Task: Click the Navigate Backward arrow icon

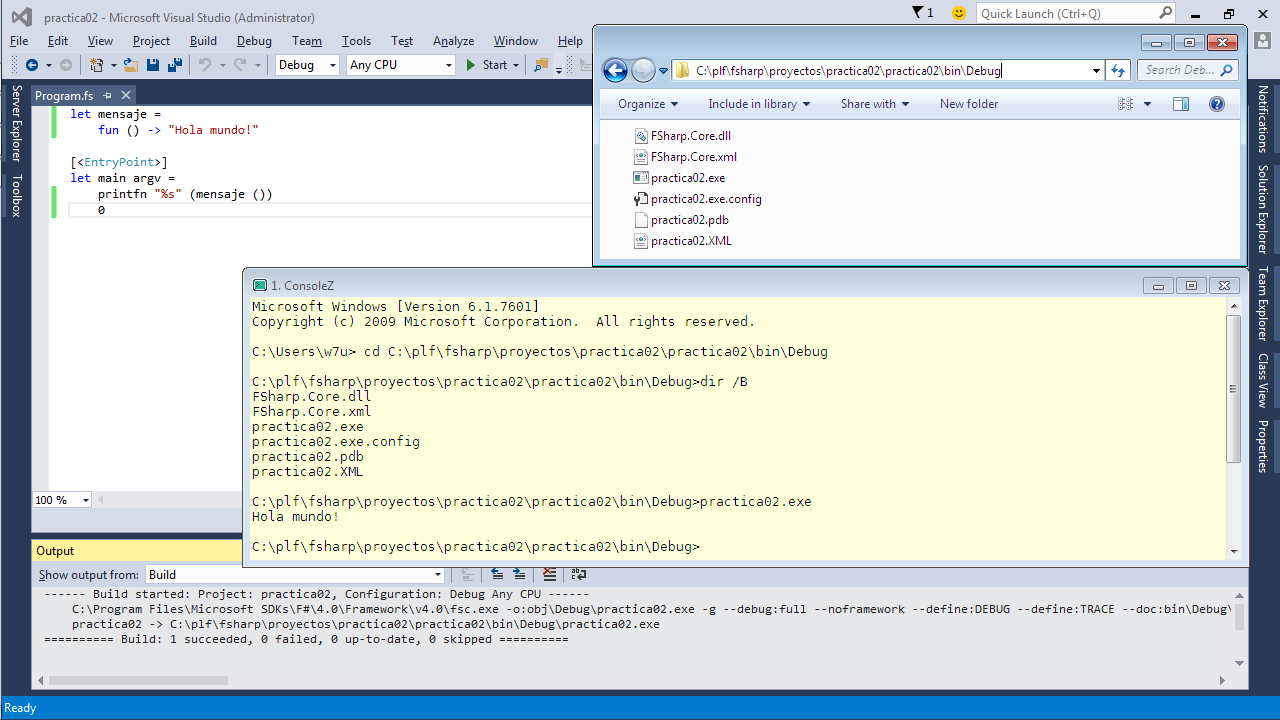Action: click(32, 65)
